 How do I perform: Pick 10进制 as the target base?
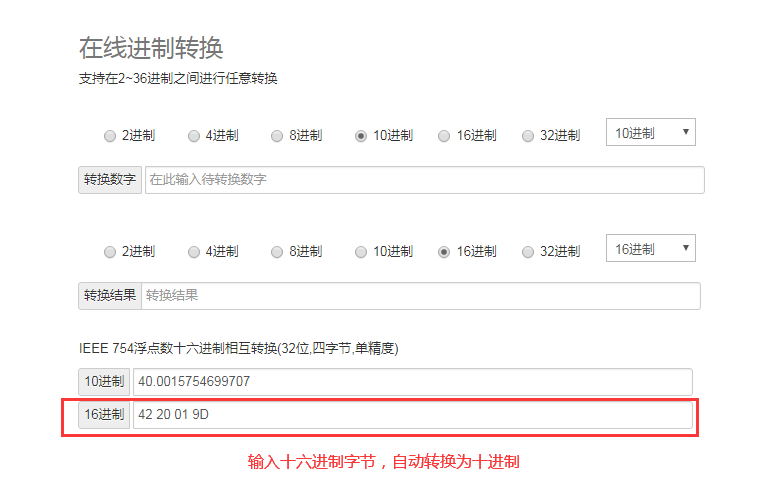click(361, 252)
